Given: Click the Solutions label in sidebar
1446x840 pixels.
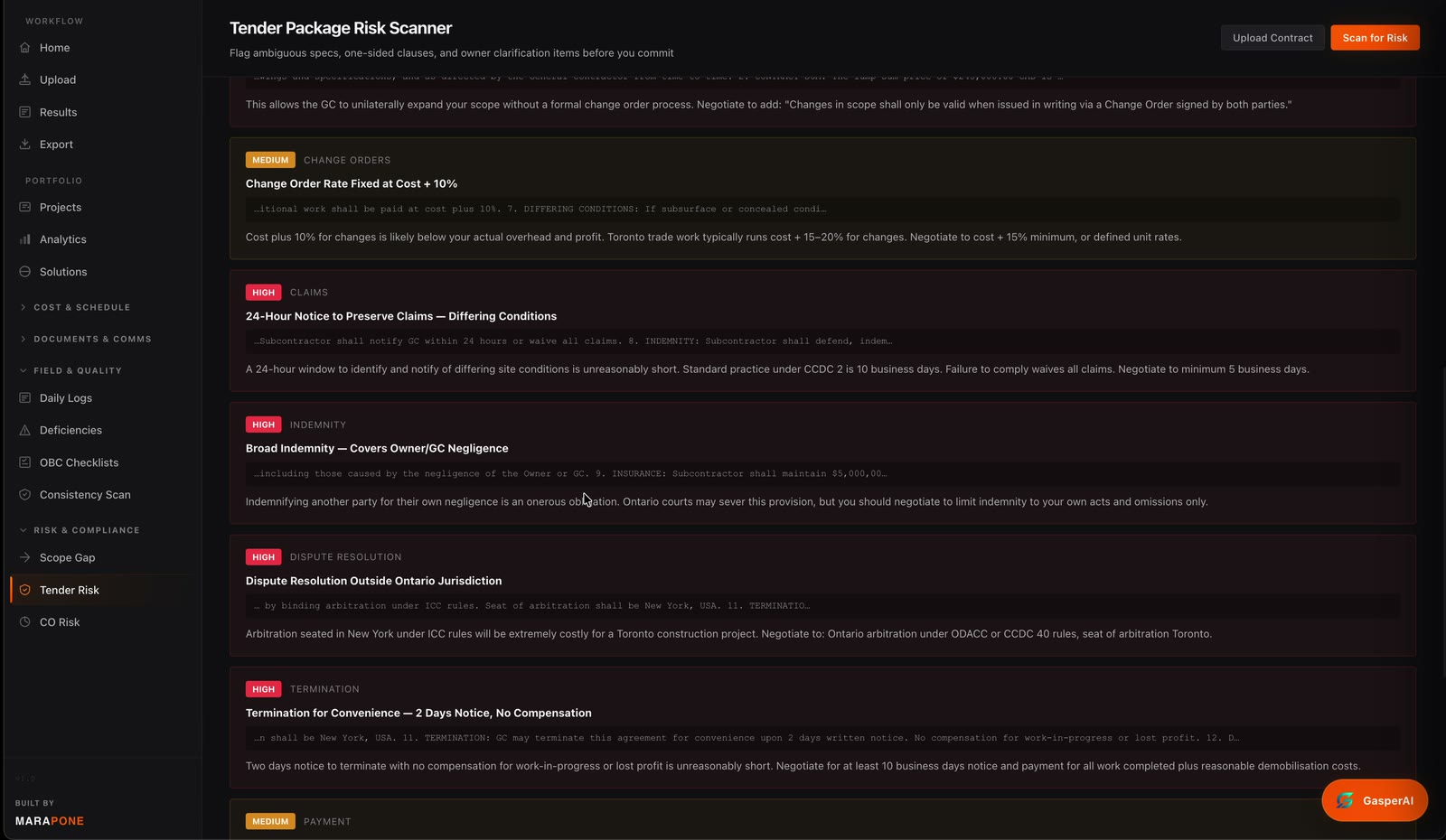Looking at the screenshot, I should (63, 272).
